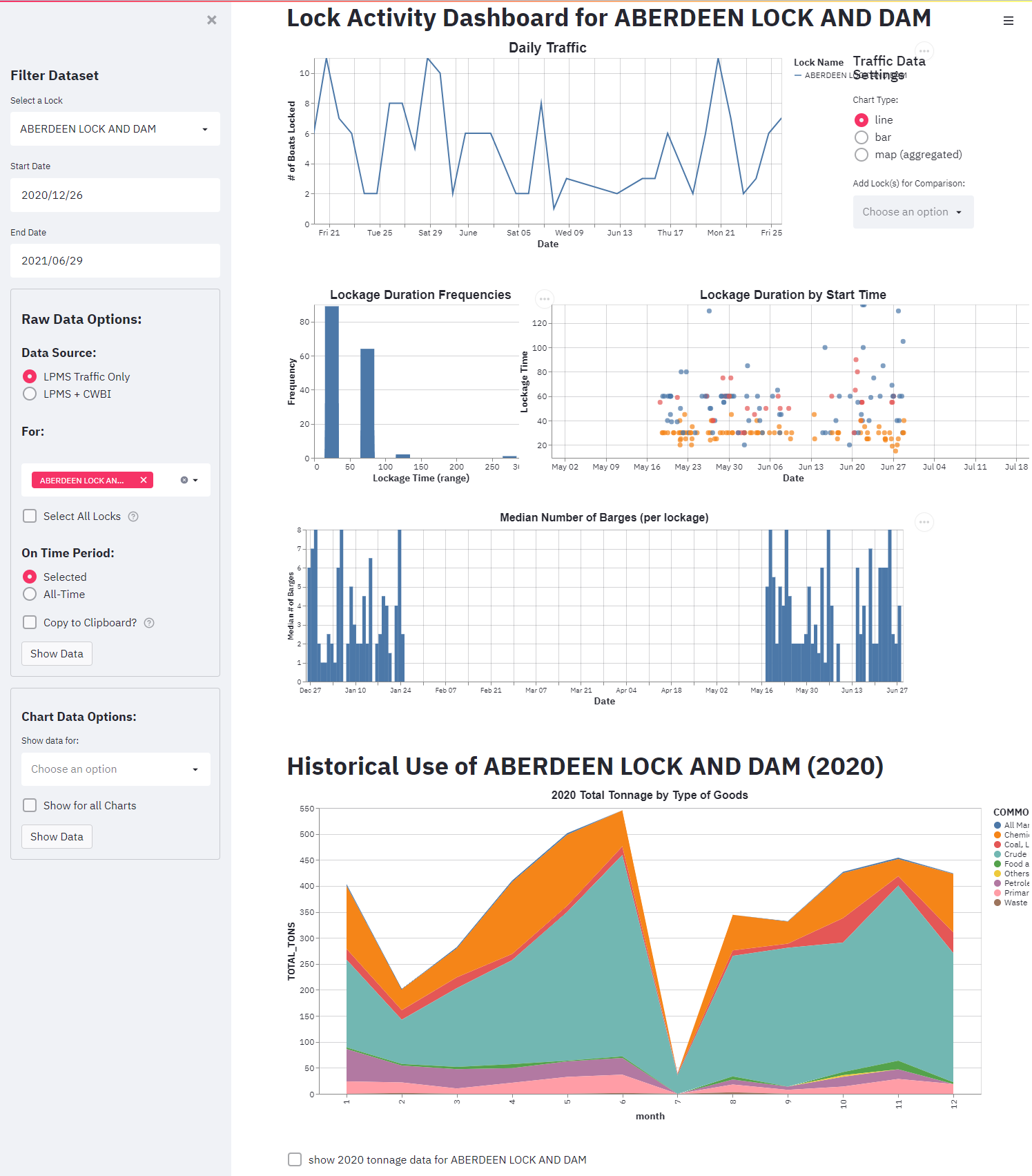The image size is (1032, 1176).
Task: Open the hamburger main menu
Action: click(1009, 21)
